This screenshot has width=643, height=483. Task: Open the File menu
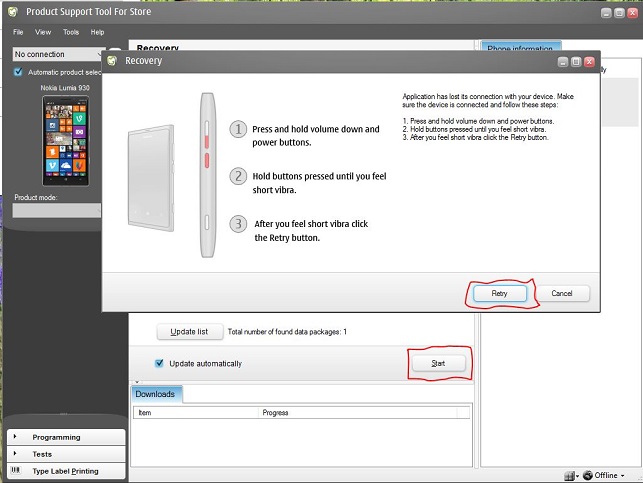click(18, 32)
